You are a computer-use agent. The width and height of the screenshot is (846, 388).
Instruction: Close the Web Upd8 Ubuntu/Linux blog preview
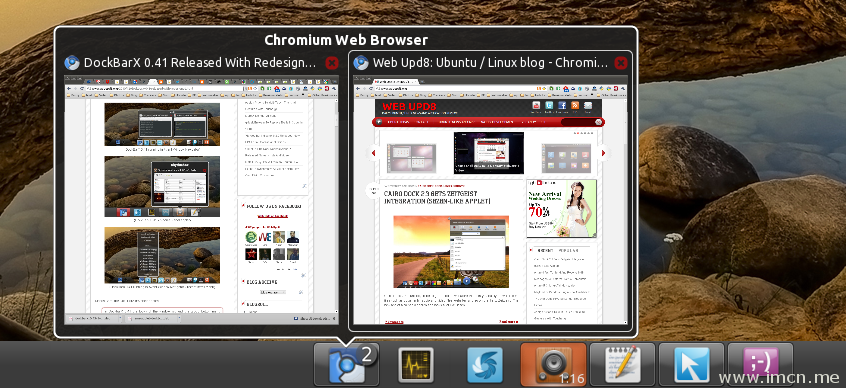click(621, 63)
